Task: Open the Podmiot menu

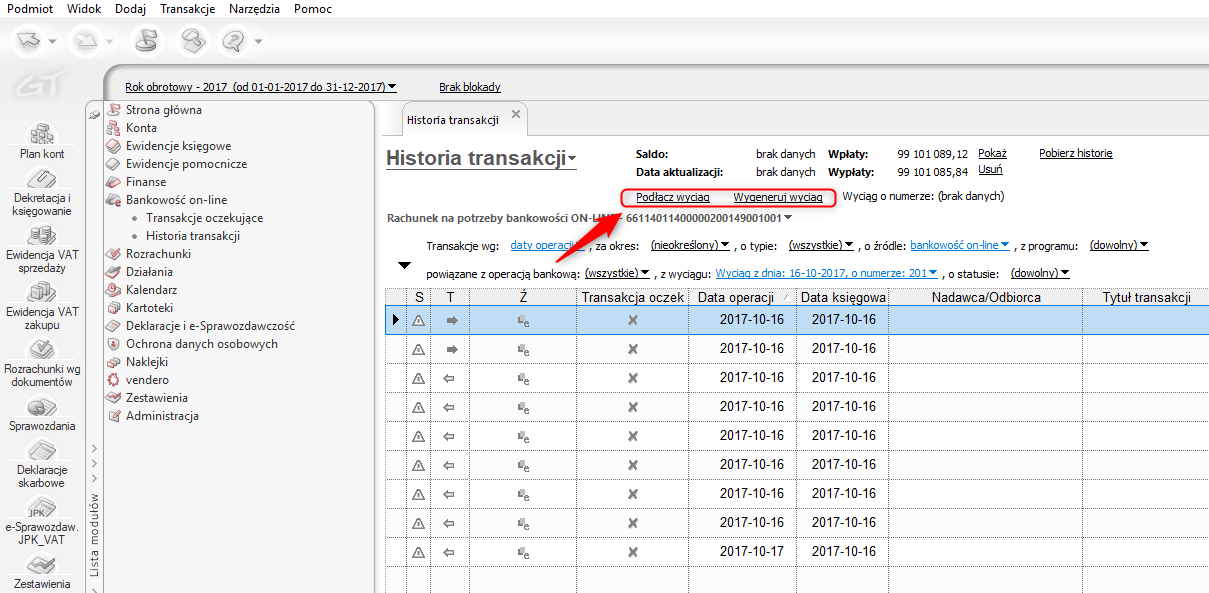Action: click(29, 9)
